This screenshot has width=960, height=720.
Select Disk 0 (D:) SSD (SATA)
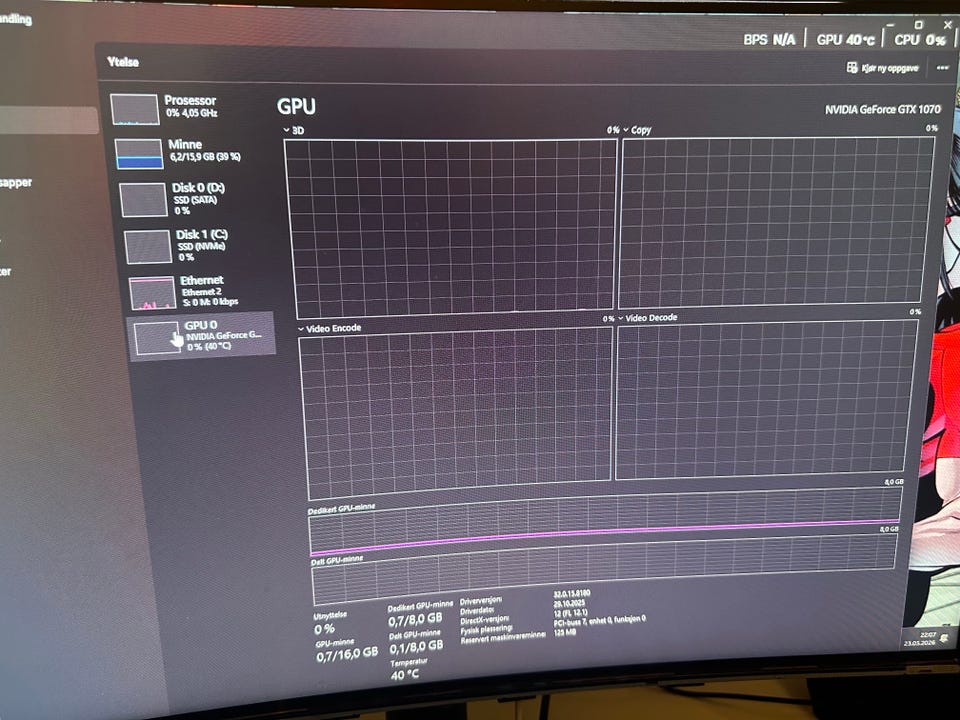(191, 199)
